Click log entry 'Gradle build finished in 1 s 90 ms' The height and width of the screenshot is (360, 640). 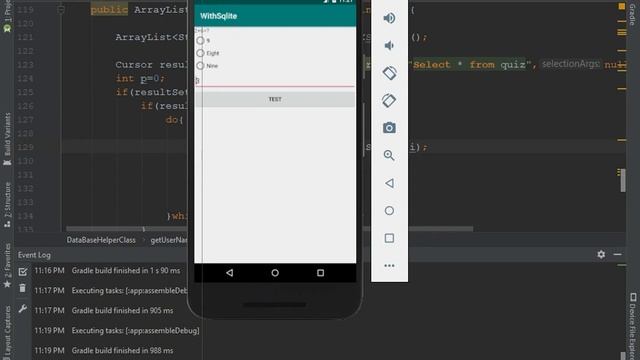point(126,271)
